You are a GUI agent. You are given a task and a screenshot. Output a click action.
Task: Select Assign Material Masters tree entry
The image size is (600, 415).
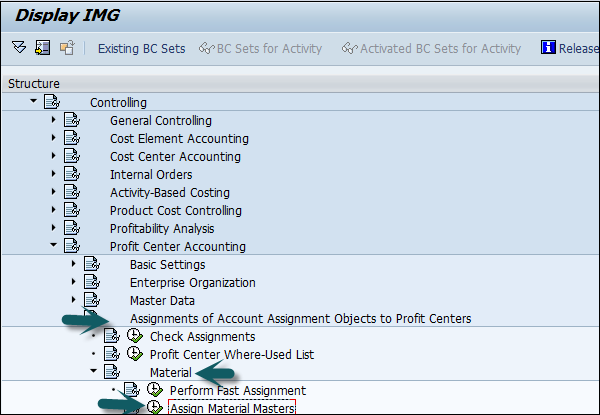click(x=238, y=408)
